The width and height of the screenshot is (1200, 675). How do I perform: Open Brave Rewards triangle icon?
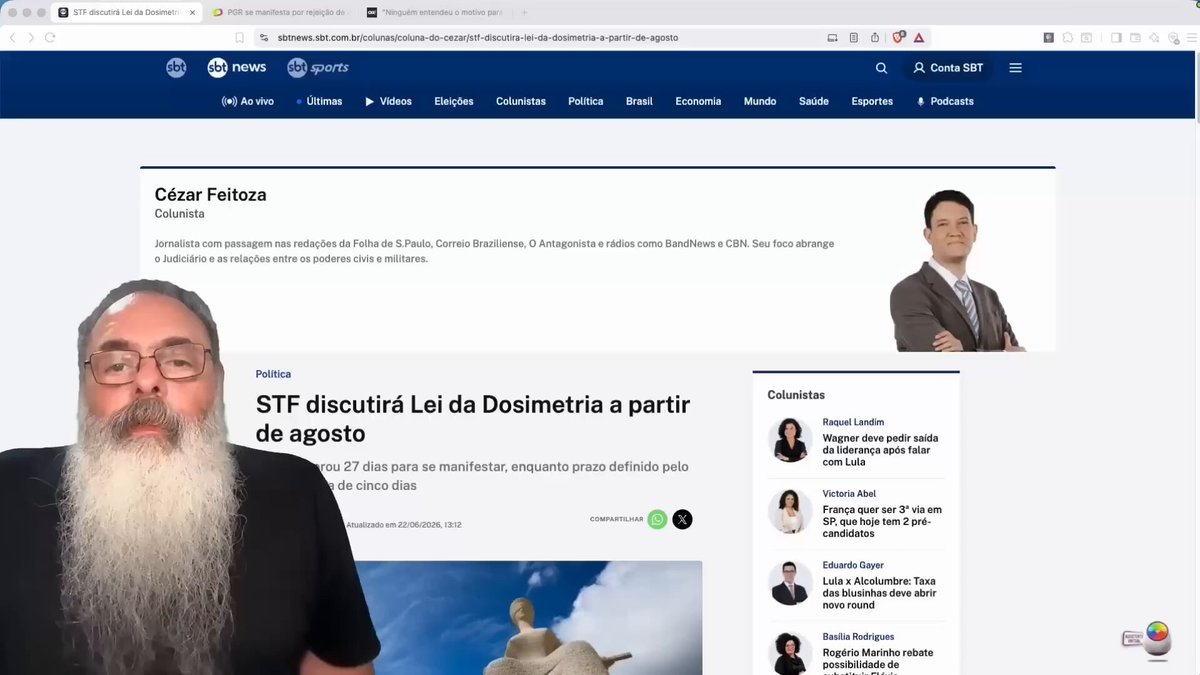click(918, 38)
